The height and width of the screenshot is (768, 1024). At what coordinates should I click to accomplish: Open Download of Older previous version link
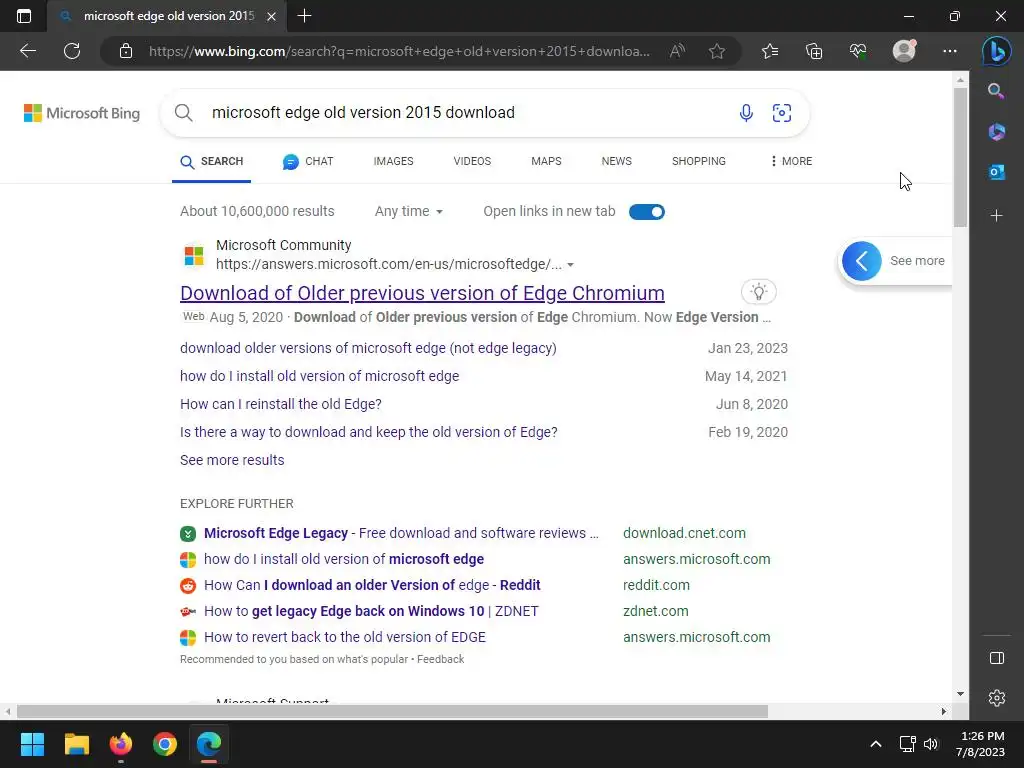(422, 293)
